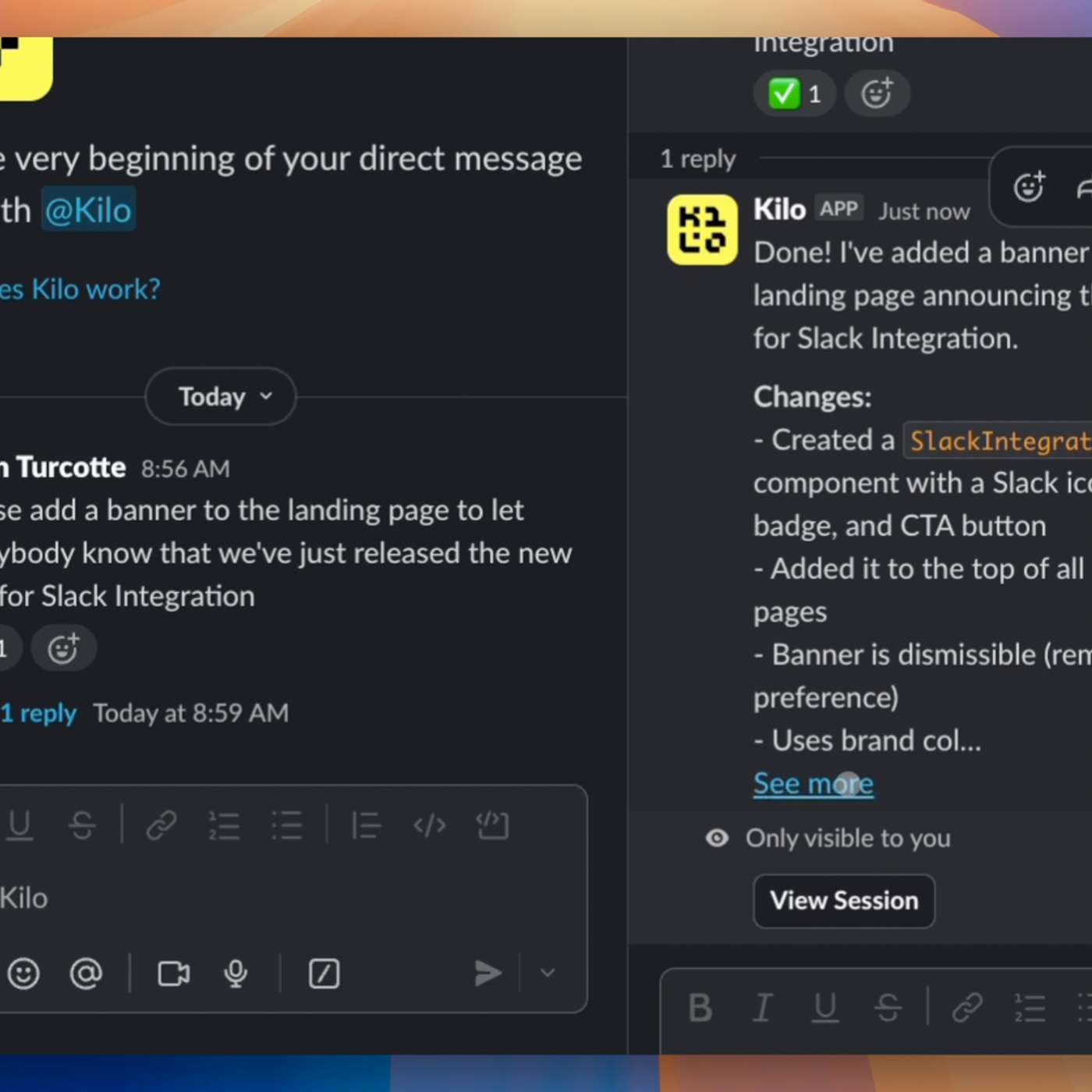Open the send options chevron next to send

(546, 973)
